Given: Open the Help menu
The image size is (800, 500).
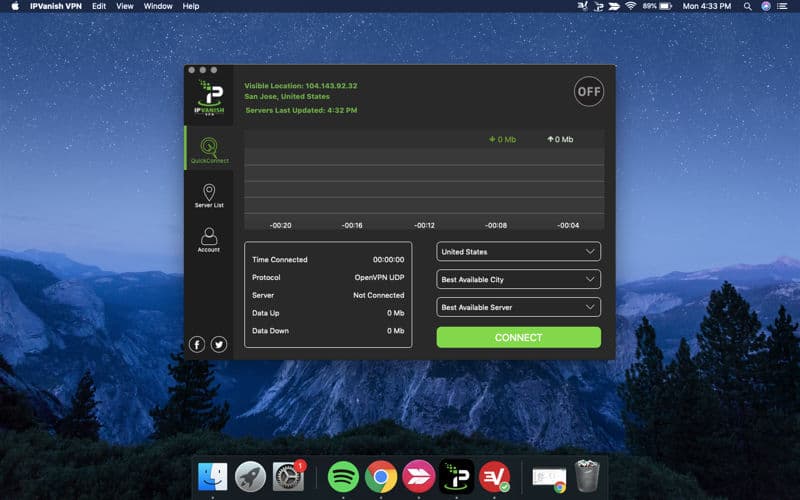Looking at the screenshot, I should (191, 6).
